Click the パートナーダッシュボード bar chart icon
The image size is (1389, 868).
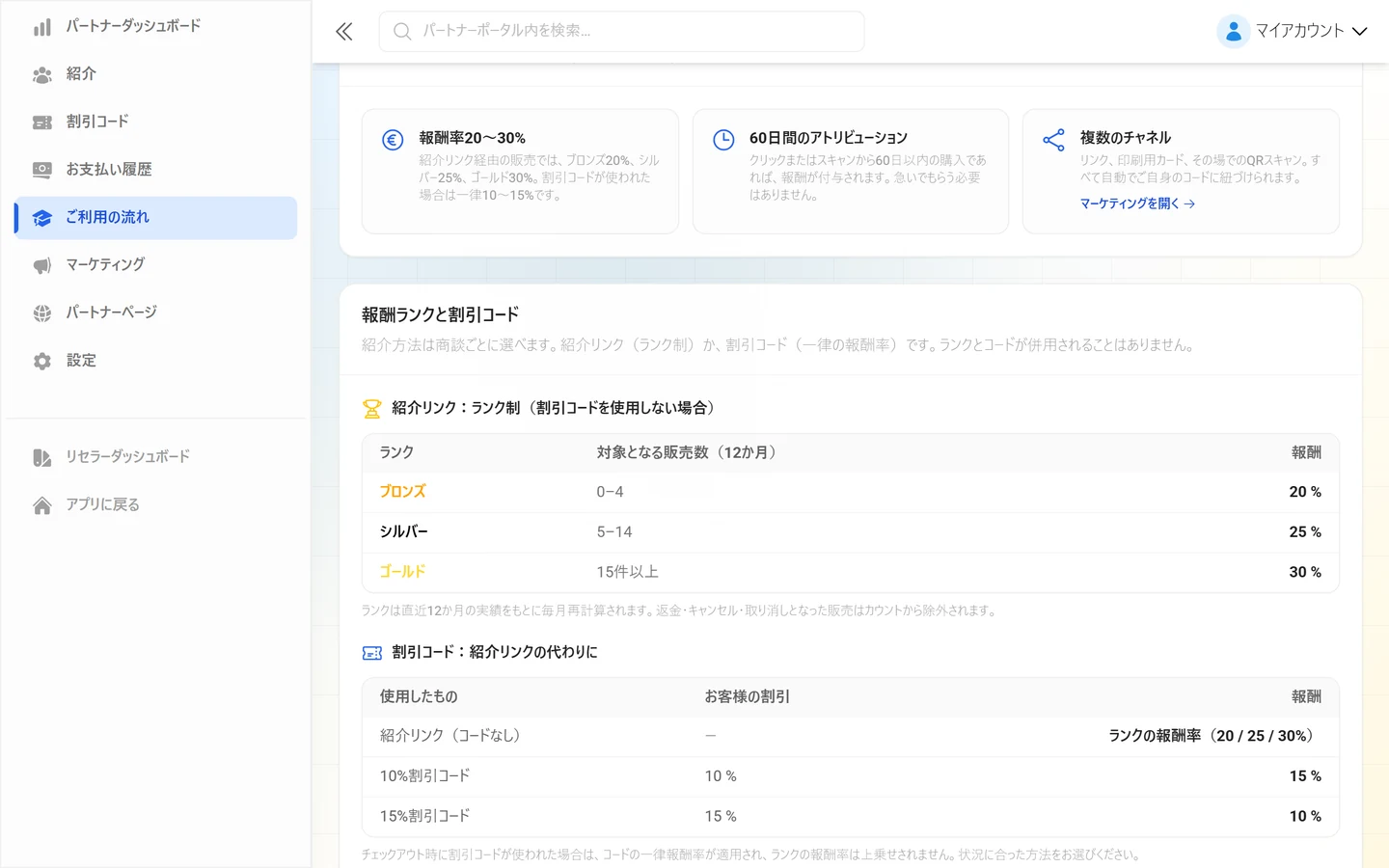coord(41,27)
